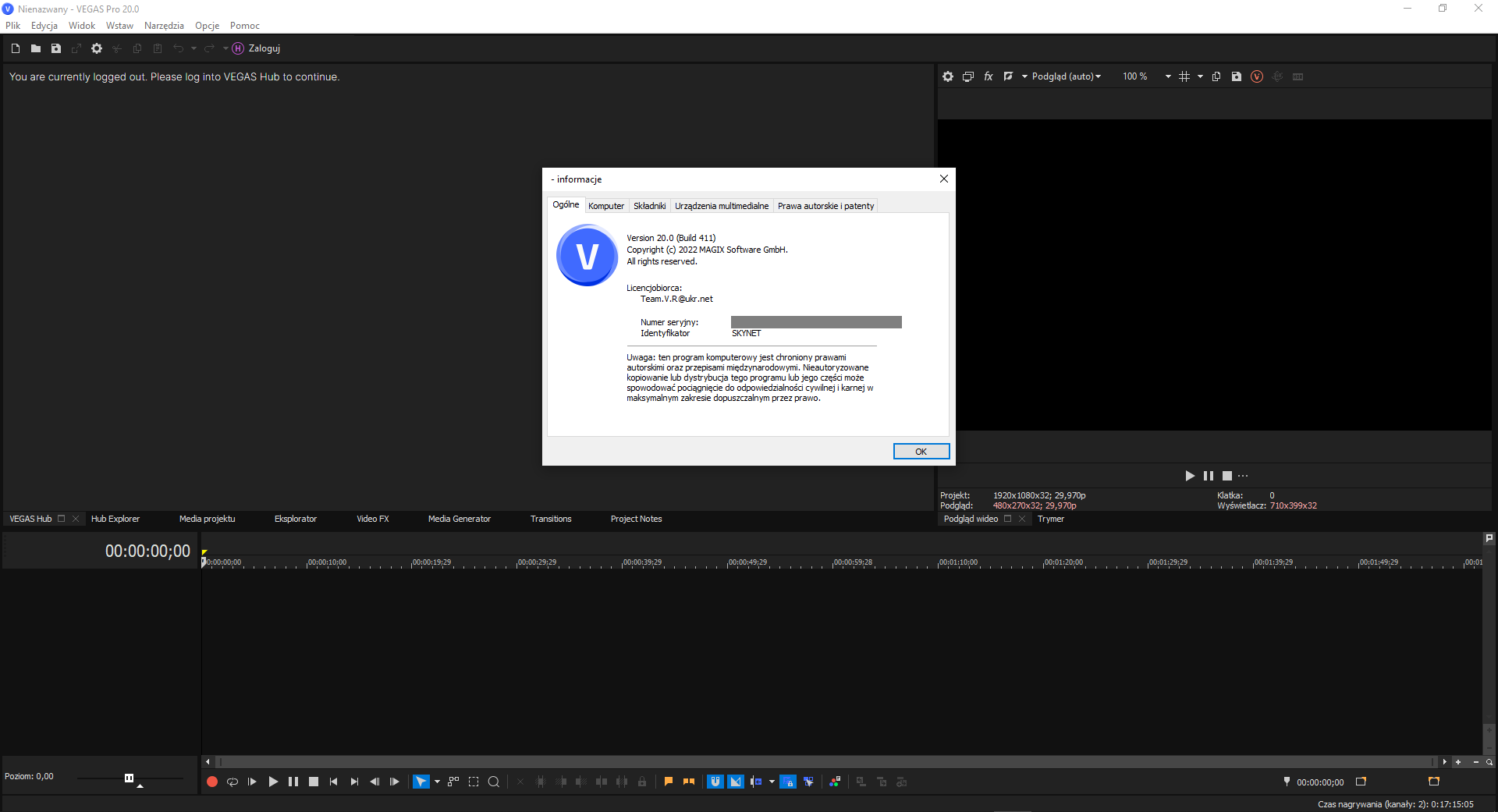The width and height of the screenshot is (1498, 812).
Task: Save preview snapshot to file icon
Action: (x=1237, y=76)
